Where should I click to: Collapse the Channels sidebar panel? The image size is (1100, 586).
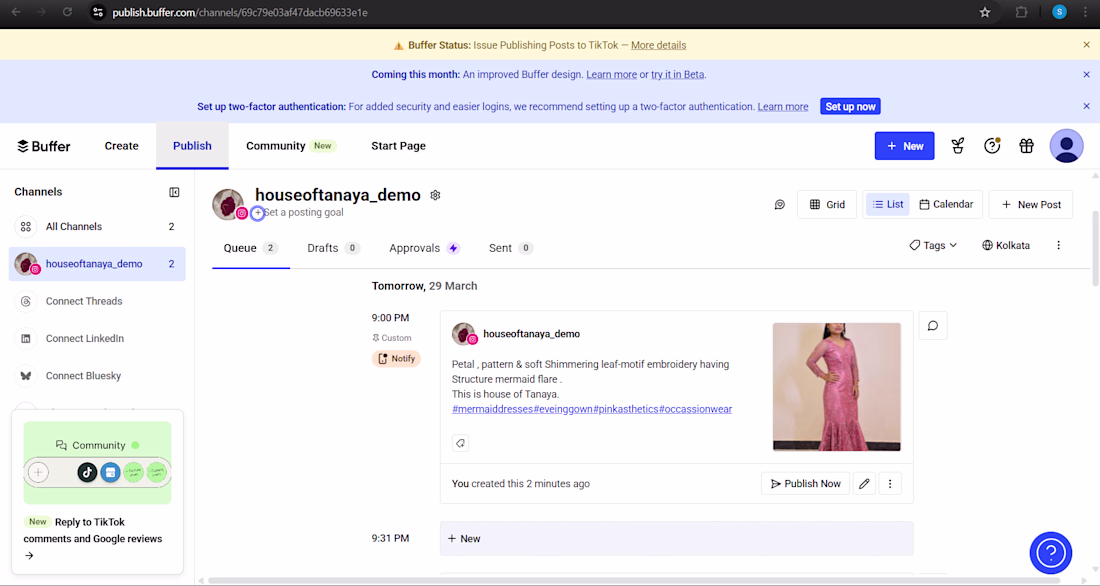click(174, 192)
